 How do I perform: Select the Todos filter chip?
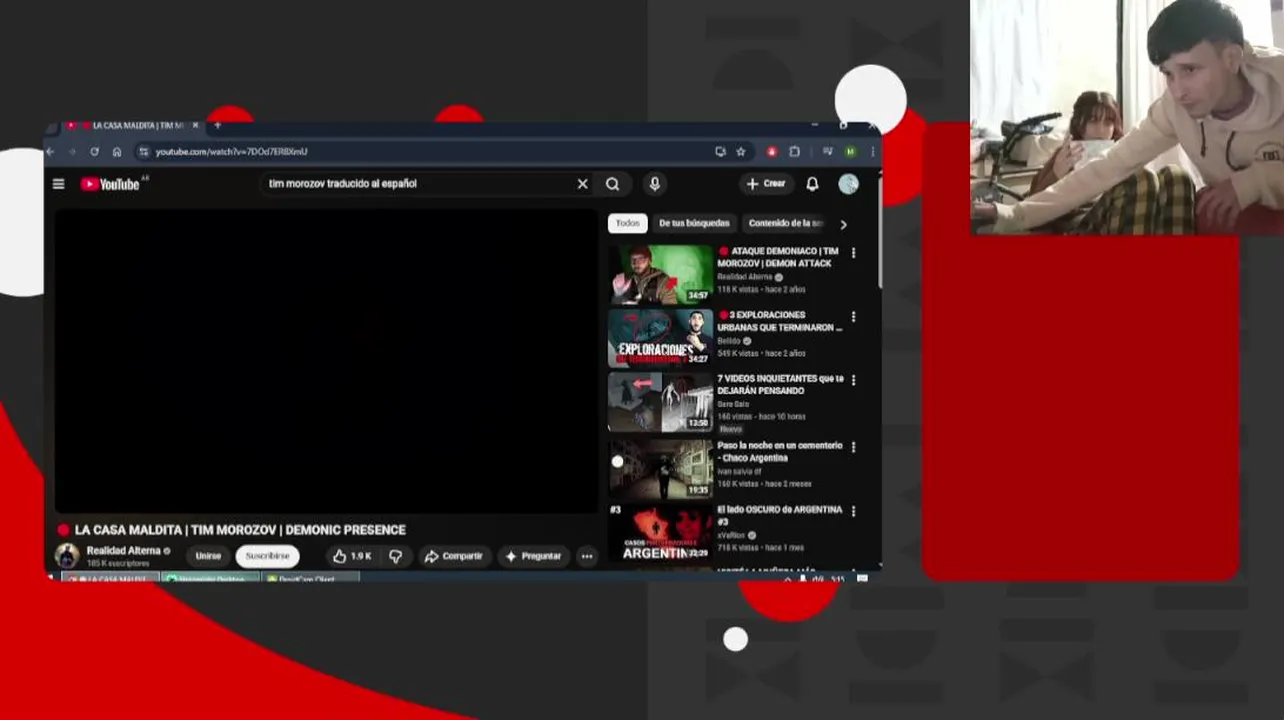(x=627, y=224)
